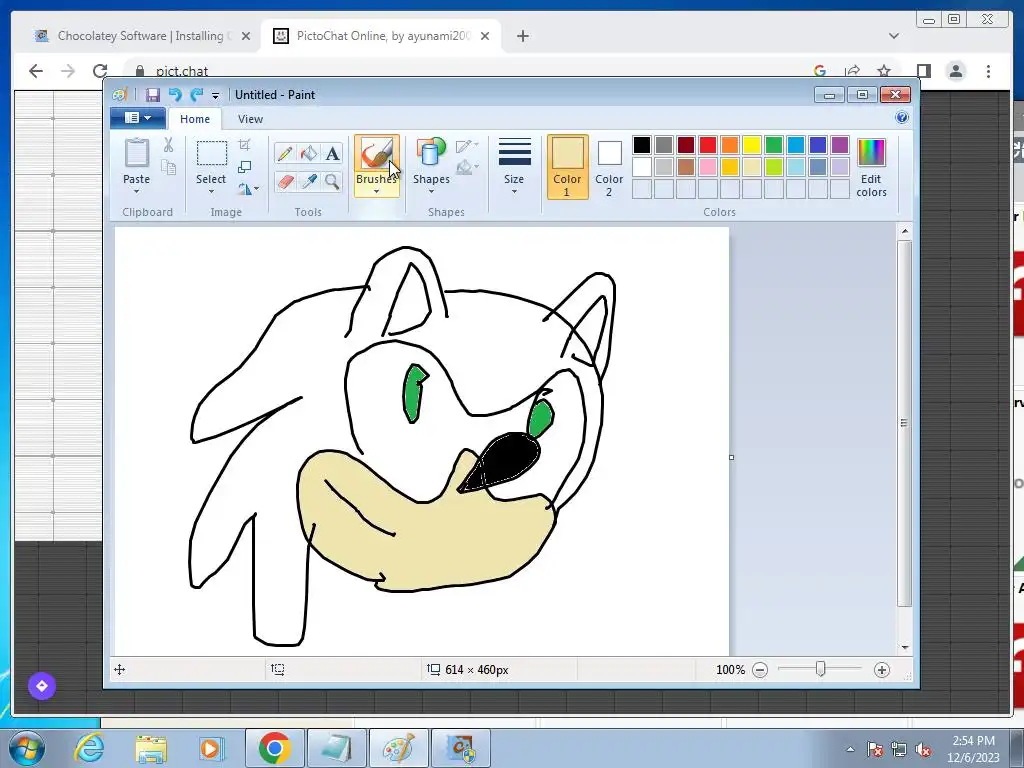Click the zoom in plus button

882,669
